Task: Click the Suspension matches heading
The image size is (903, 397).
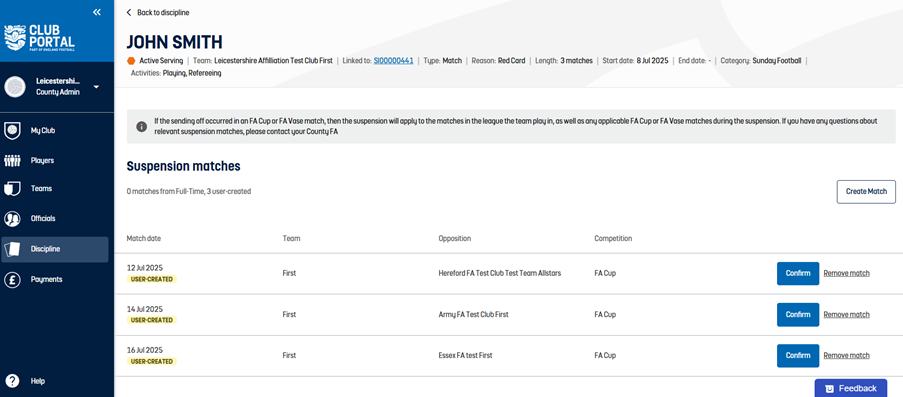Action: [183, 167]
